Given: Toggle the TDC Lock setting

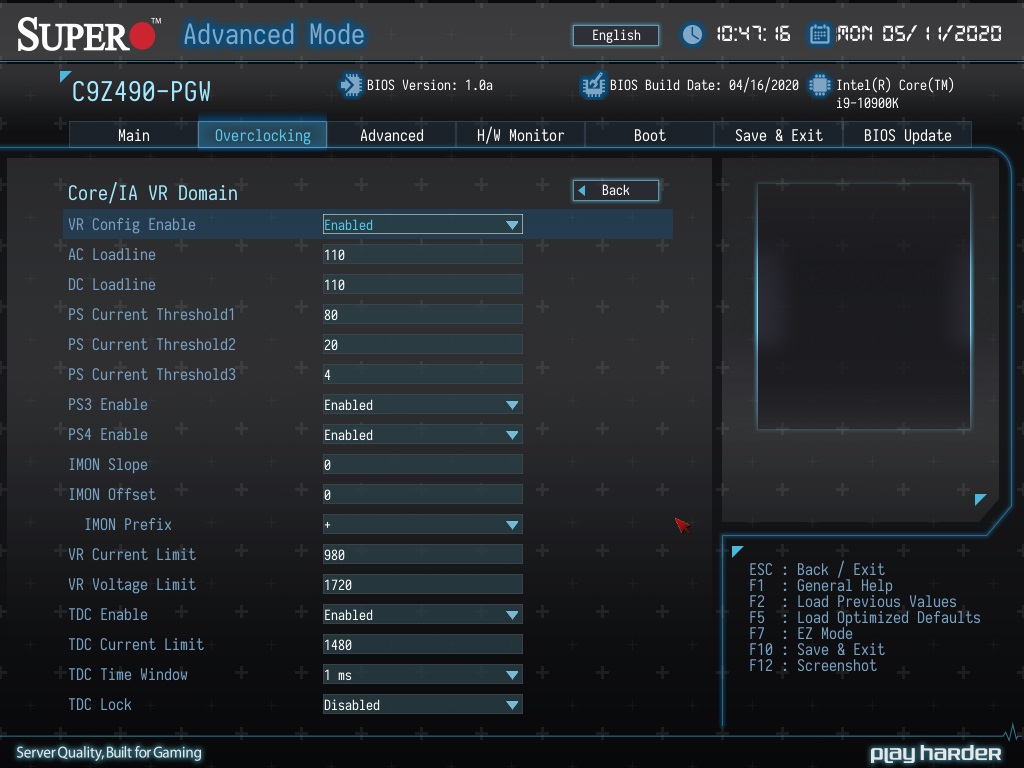Looking at the screenshot, I should coord(422,705).
